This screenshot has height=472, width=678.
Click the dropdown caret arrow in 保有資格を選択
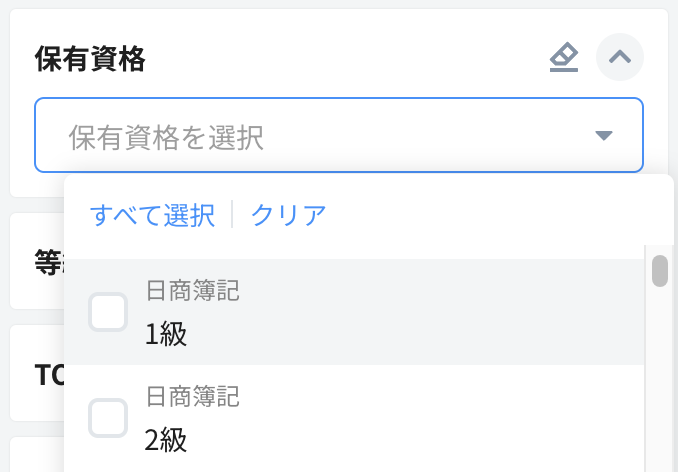pos(603,136)
